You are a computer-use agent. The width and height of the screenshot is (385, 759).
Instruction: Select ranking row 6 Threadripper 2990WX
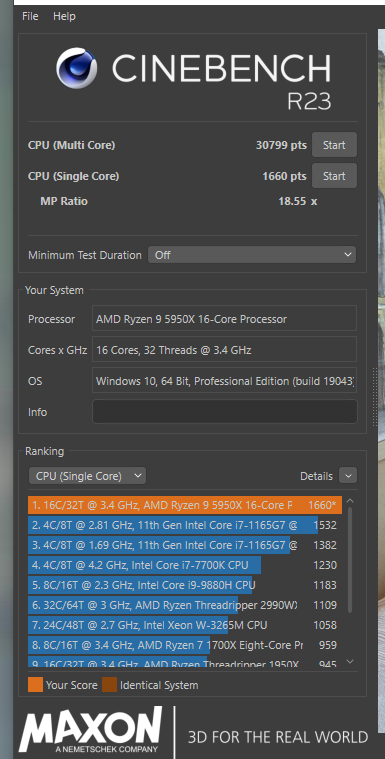pyautogui.click(x=185, y=605)
